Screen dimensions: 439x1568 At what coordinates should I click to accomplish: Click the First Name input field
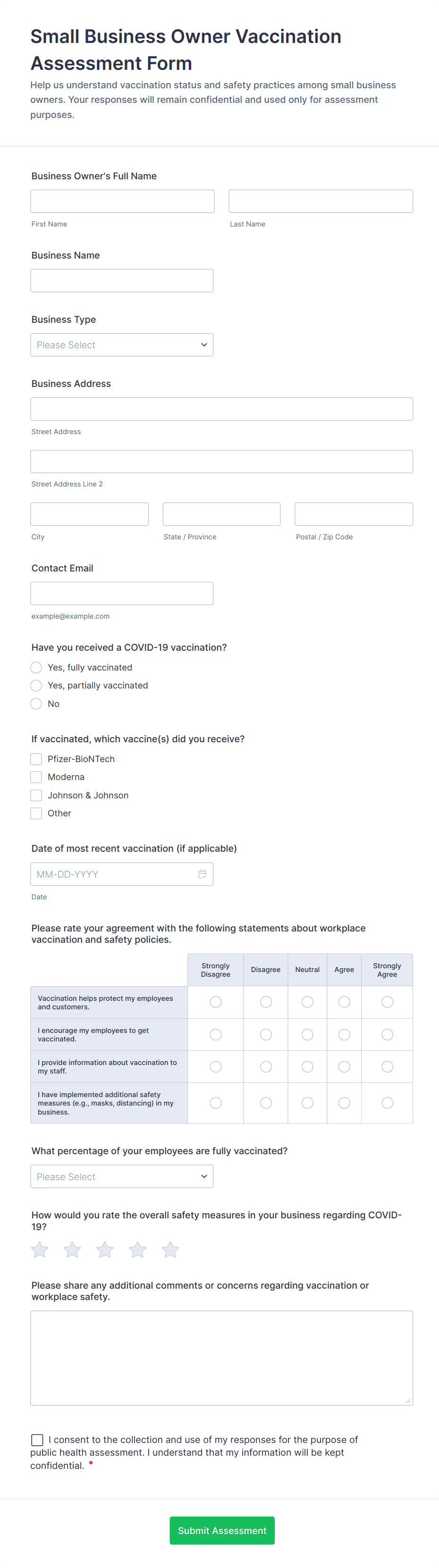pyautogui.click(x=122, y=201)
